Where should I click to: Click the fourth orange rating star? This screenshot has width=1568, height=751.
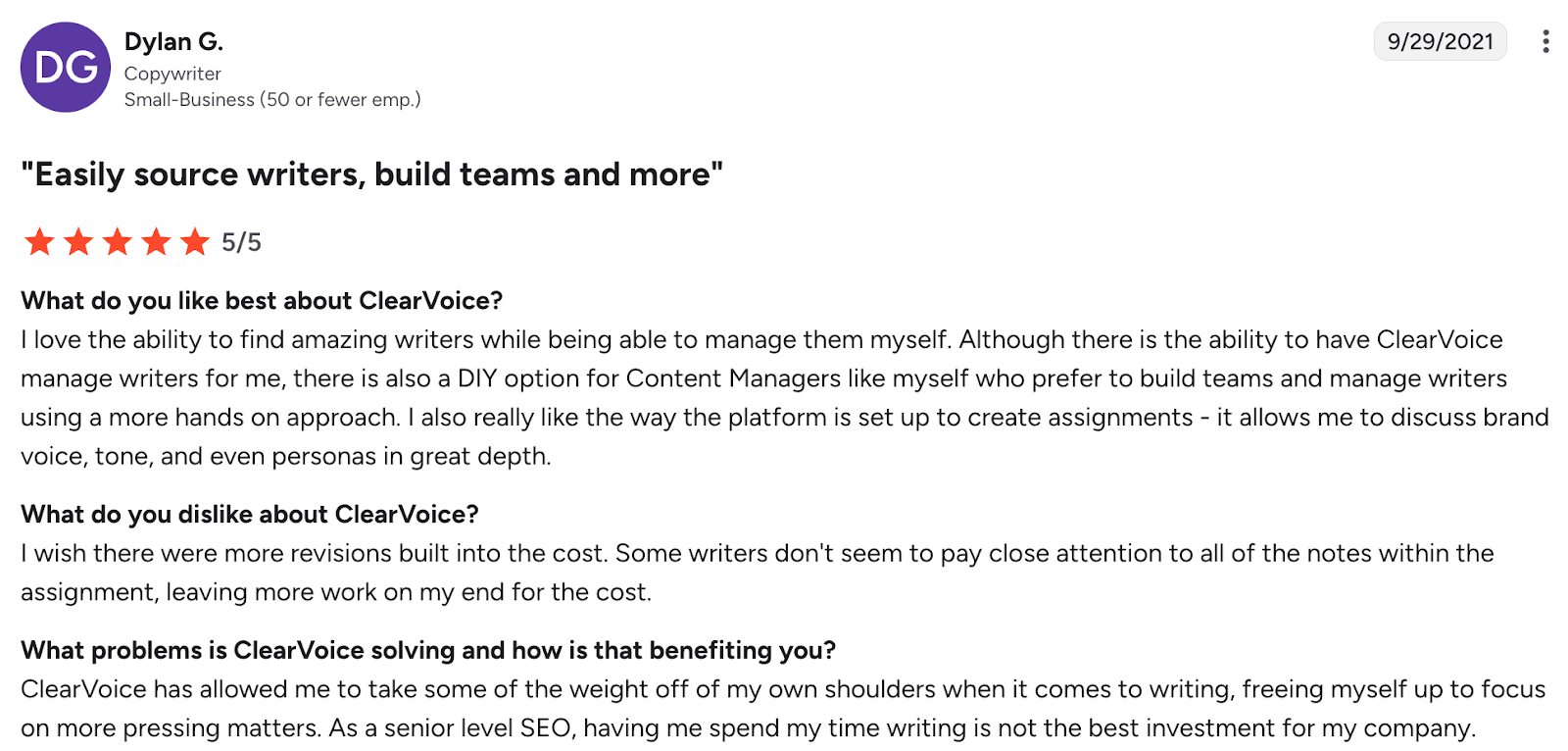click(x=157, y=241)
